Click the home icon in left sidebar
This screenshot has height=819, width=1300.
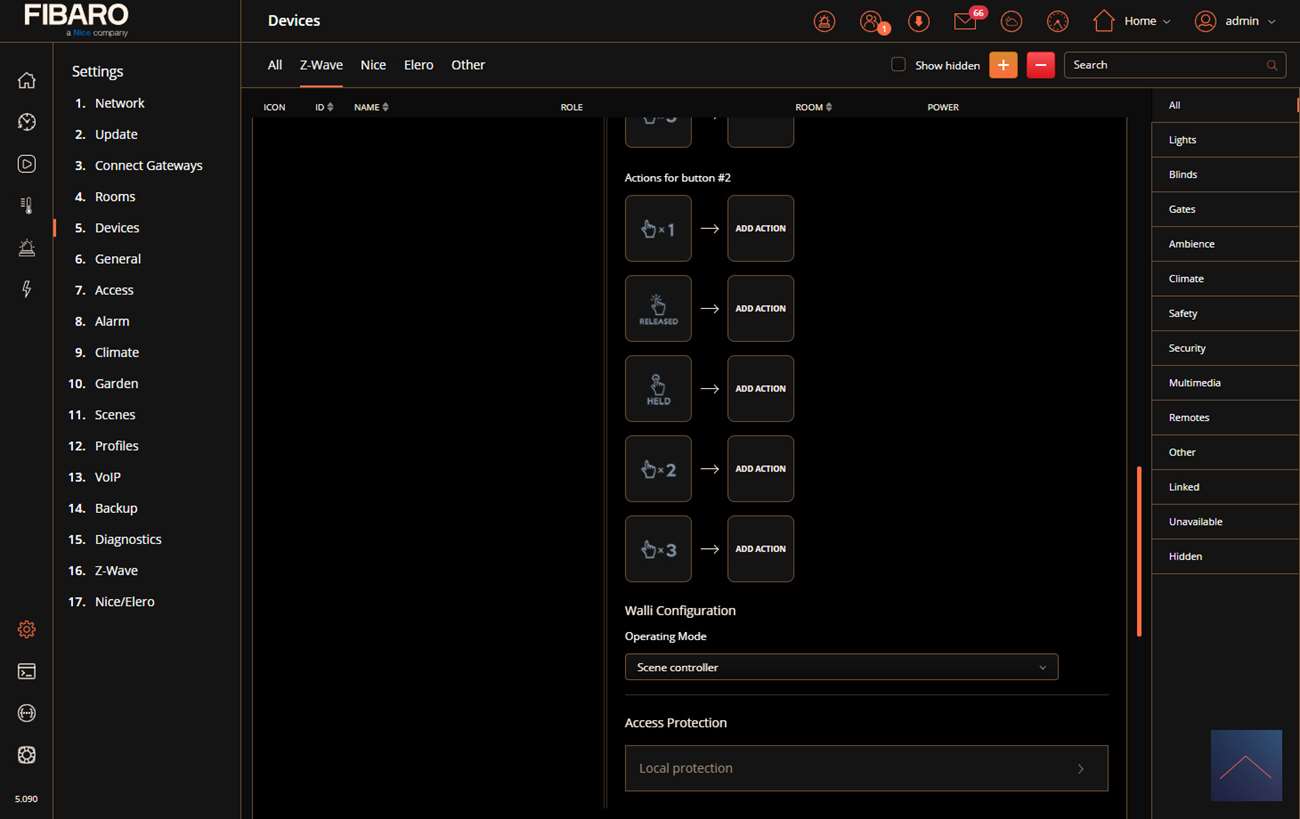point(27,81)
